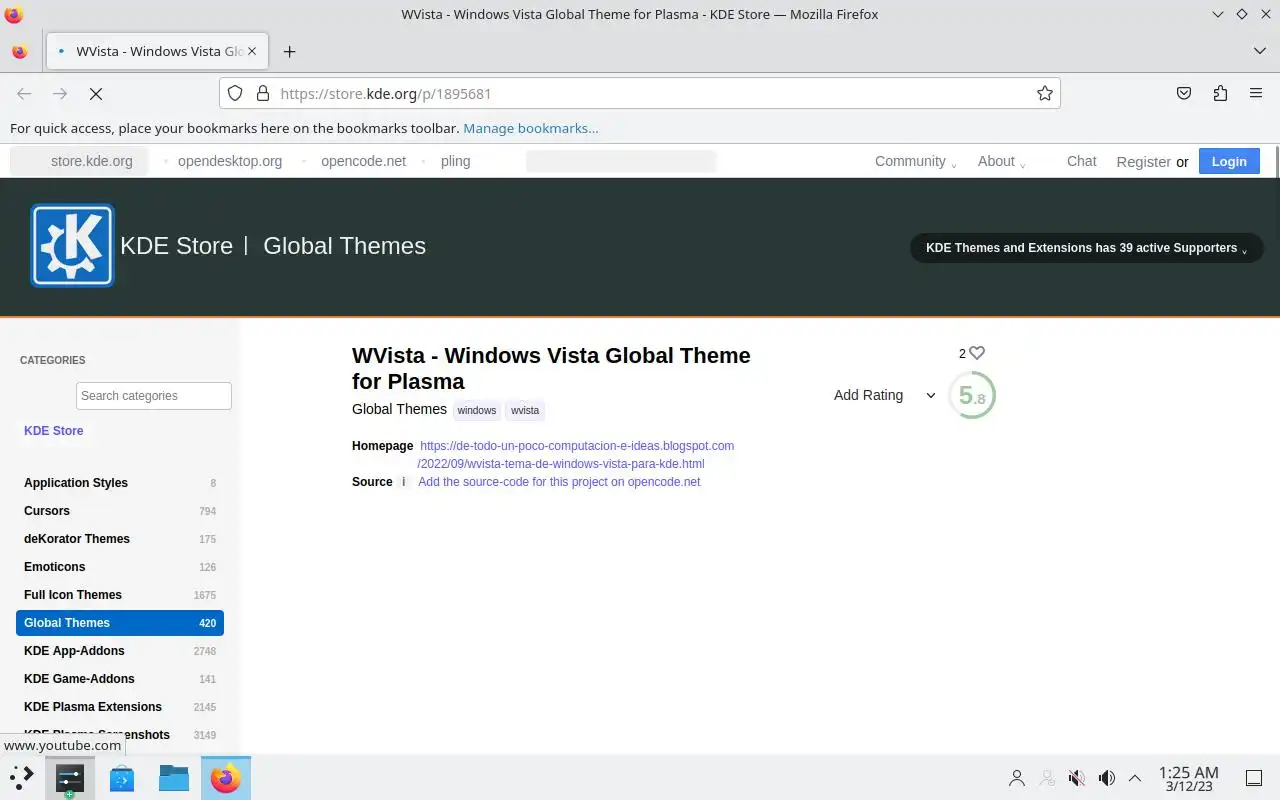
Task: Stop loading page with X button
Action: tap(96, 93)
